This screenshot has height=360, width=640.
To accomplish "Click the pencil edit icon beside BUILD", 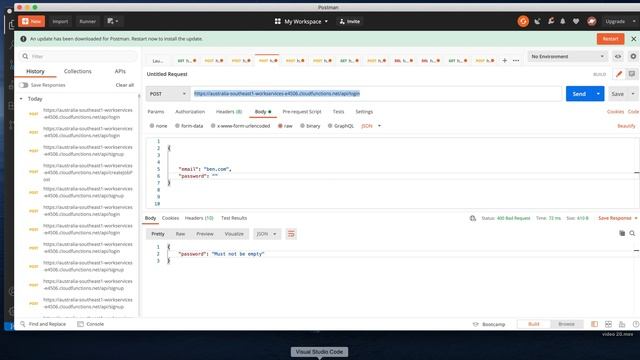I will pos(619,74).
